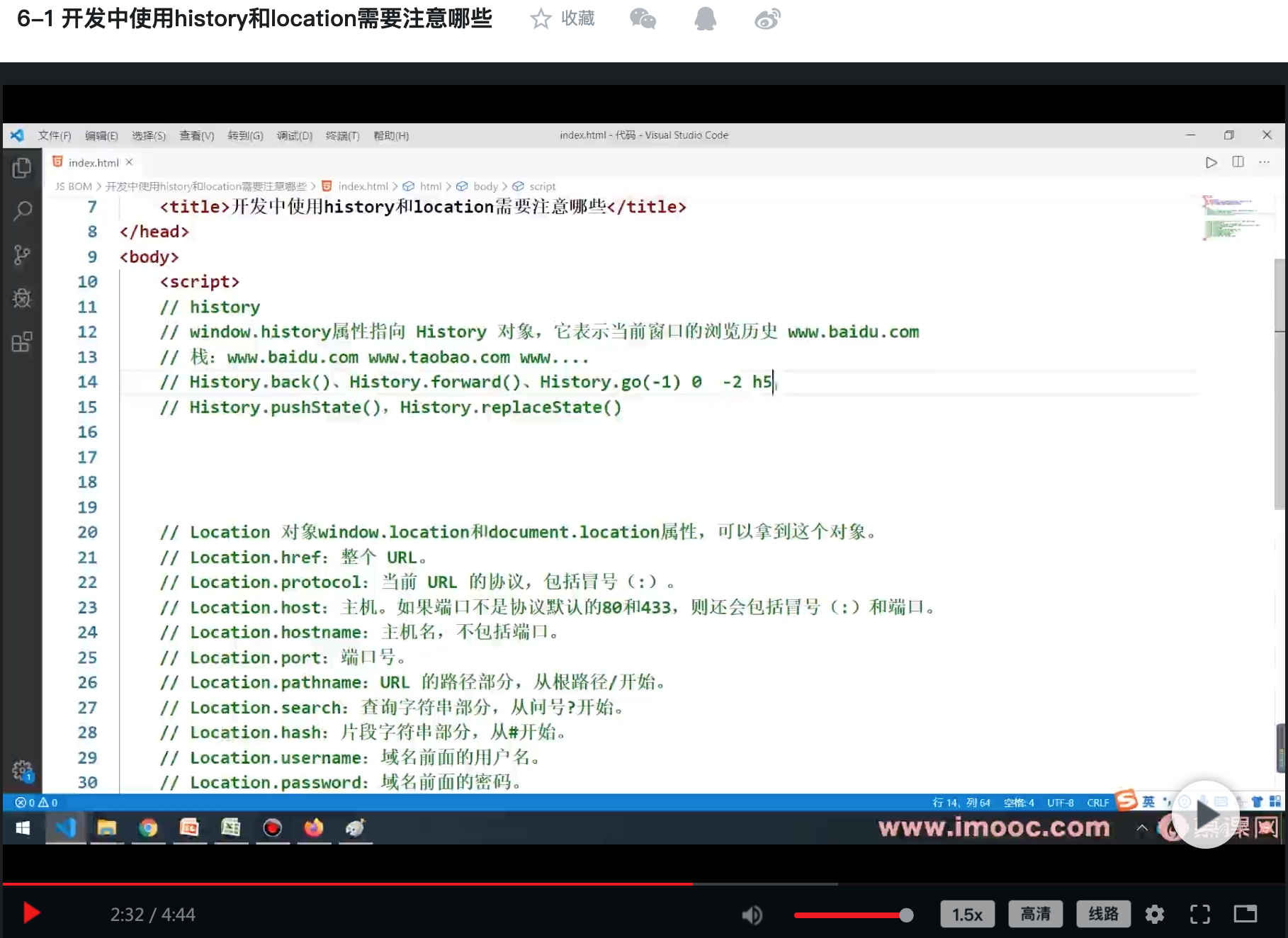Change indentation via 空格: 4
This screenshot has width=1288, height=938.
click(1019, 803)
